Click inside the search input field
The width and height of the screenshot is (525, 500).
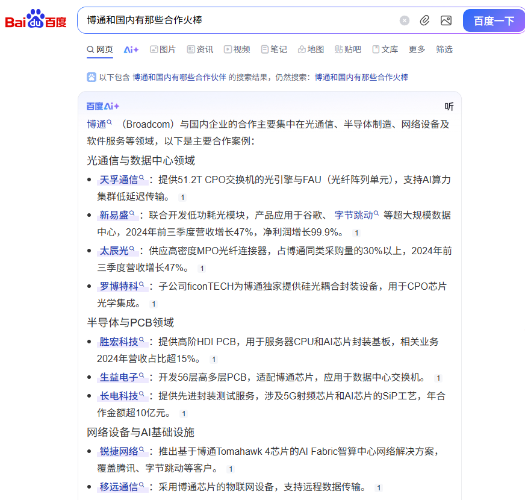tap(241, 20)
